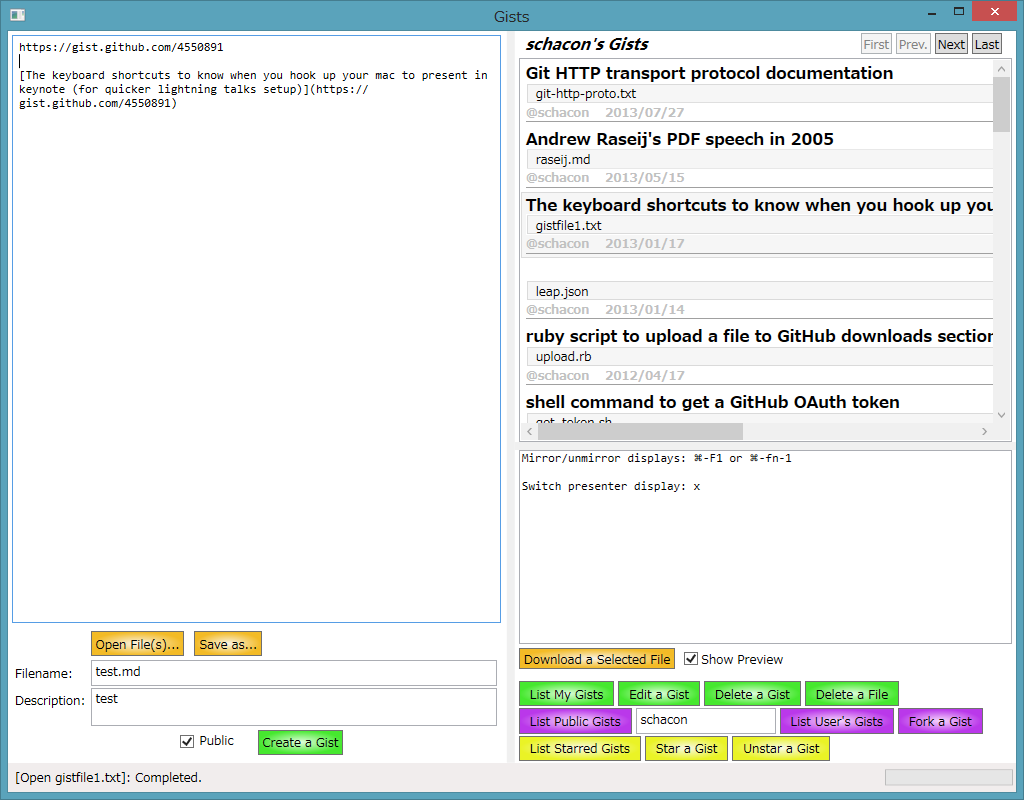1024x800 pixels.
Task: Click the preview pane text area
Action: point(765,547)
